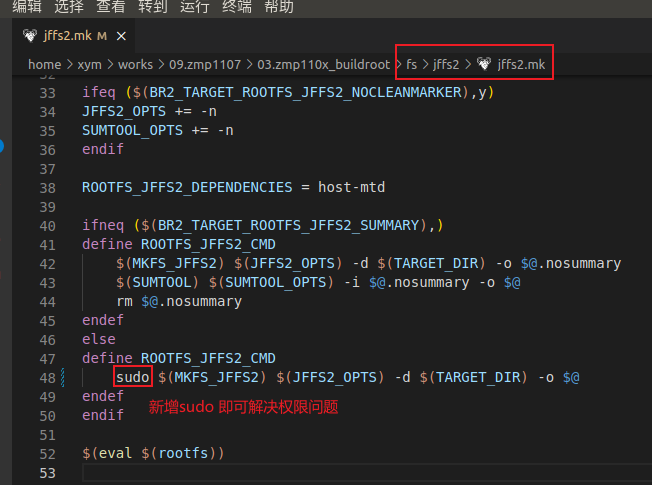Click the sudo word on line 48
This screenshot has height=485, width=652.
pyautogui.click(x=133, y=377)
